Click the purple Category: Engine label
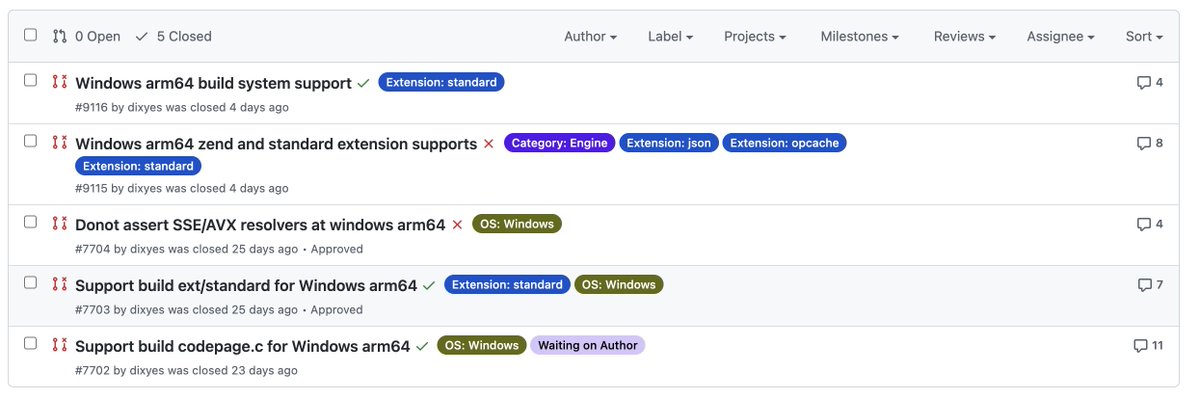Image resolution: width=1200 pixels, height=399 pixels. pos(560,143)
